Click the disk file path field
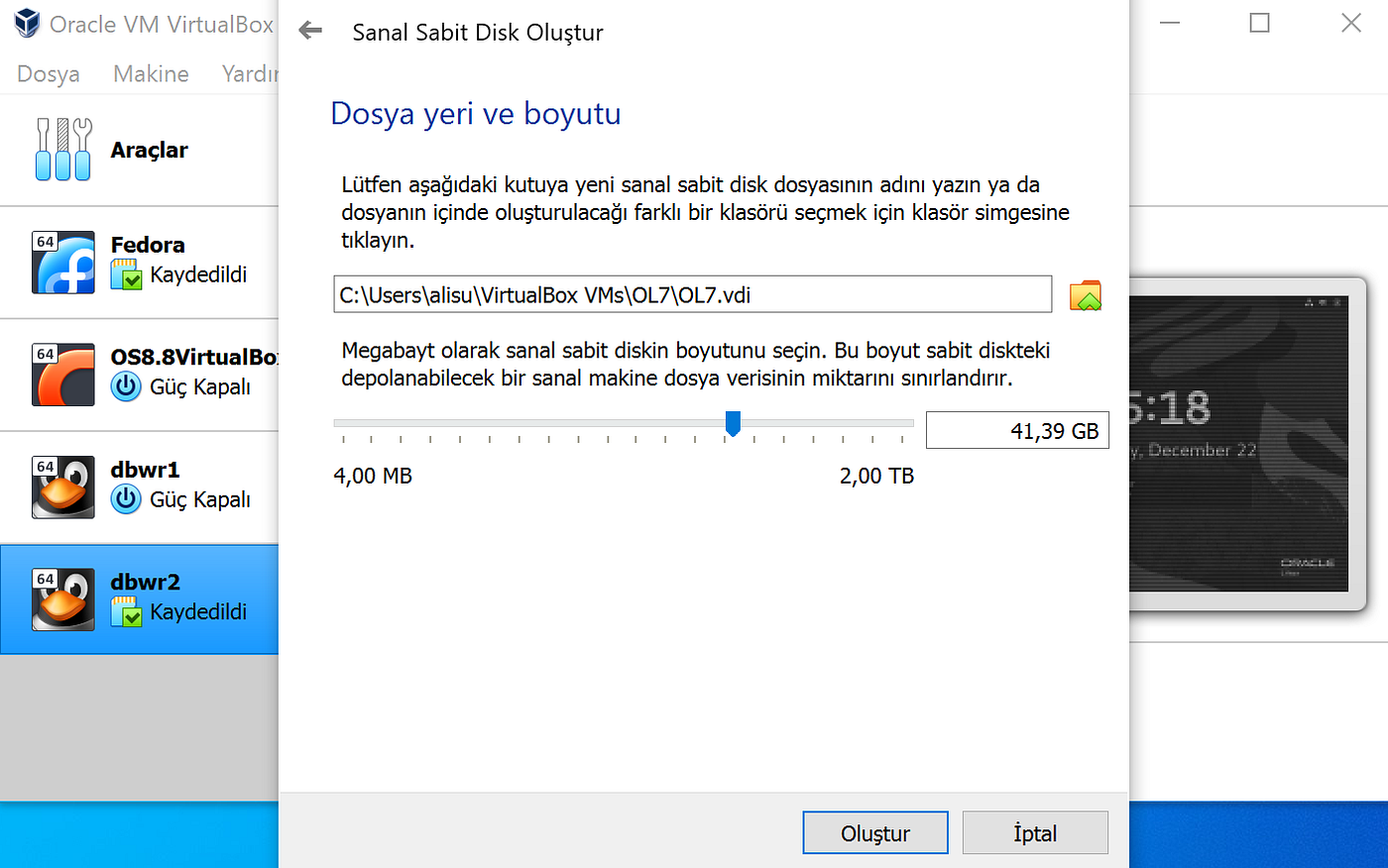Screen dimensions: 1388x868 coord(692,294)
